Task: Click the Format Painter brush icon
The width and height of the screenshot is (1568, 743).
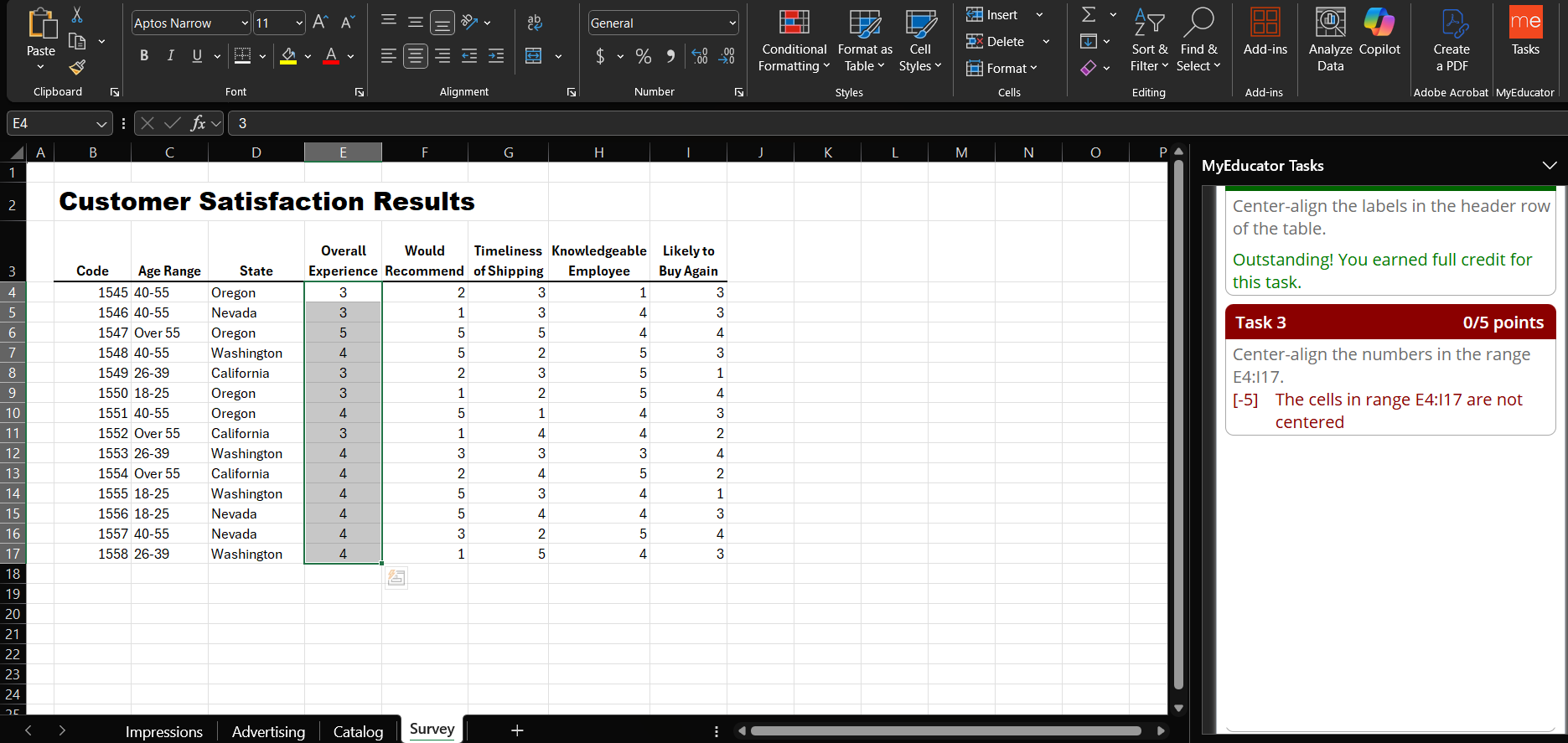Action: click(77, 67)
